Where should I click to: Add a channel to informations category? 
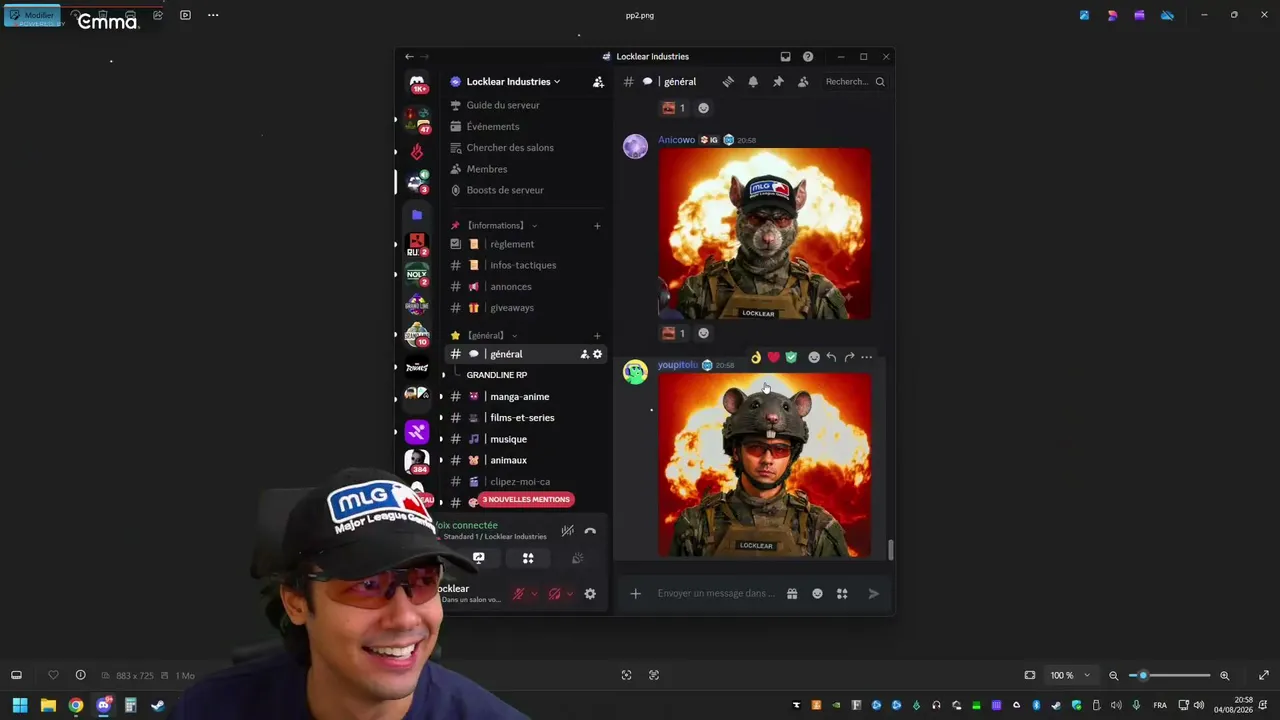(x=597, y=226)
